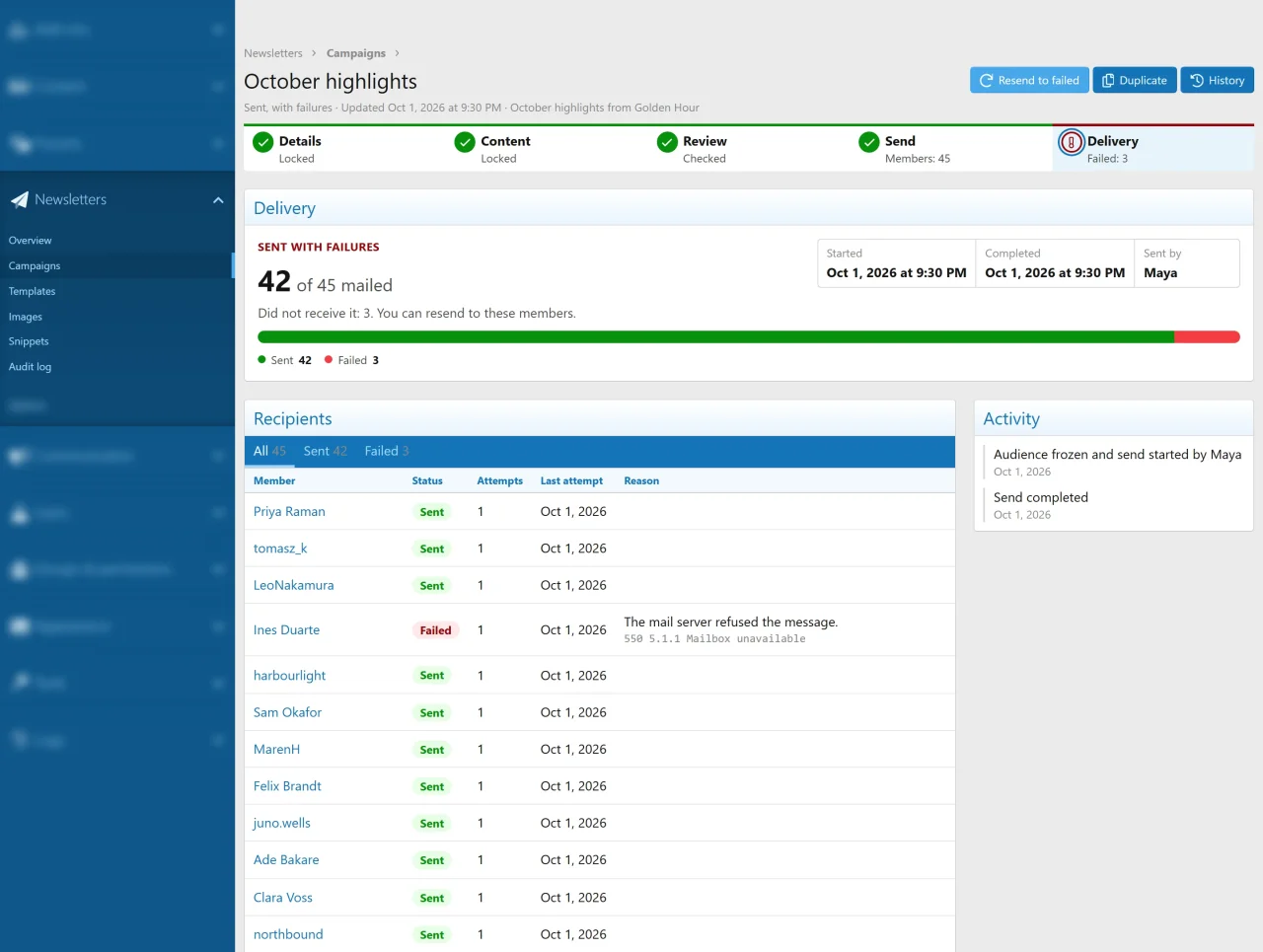
Task: Click the green sent portion of progress bar
Action: pyautogui.click(x=715, y=337)
